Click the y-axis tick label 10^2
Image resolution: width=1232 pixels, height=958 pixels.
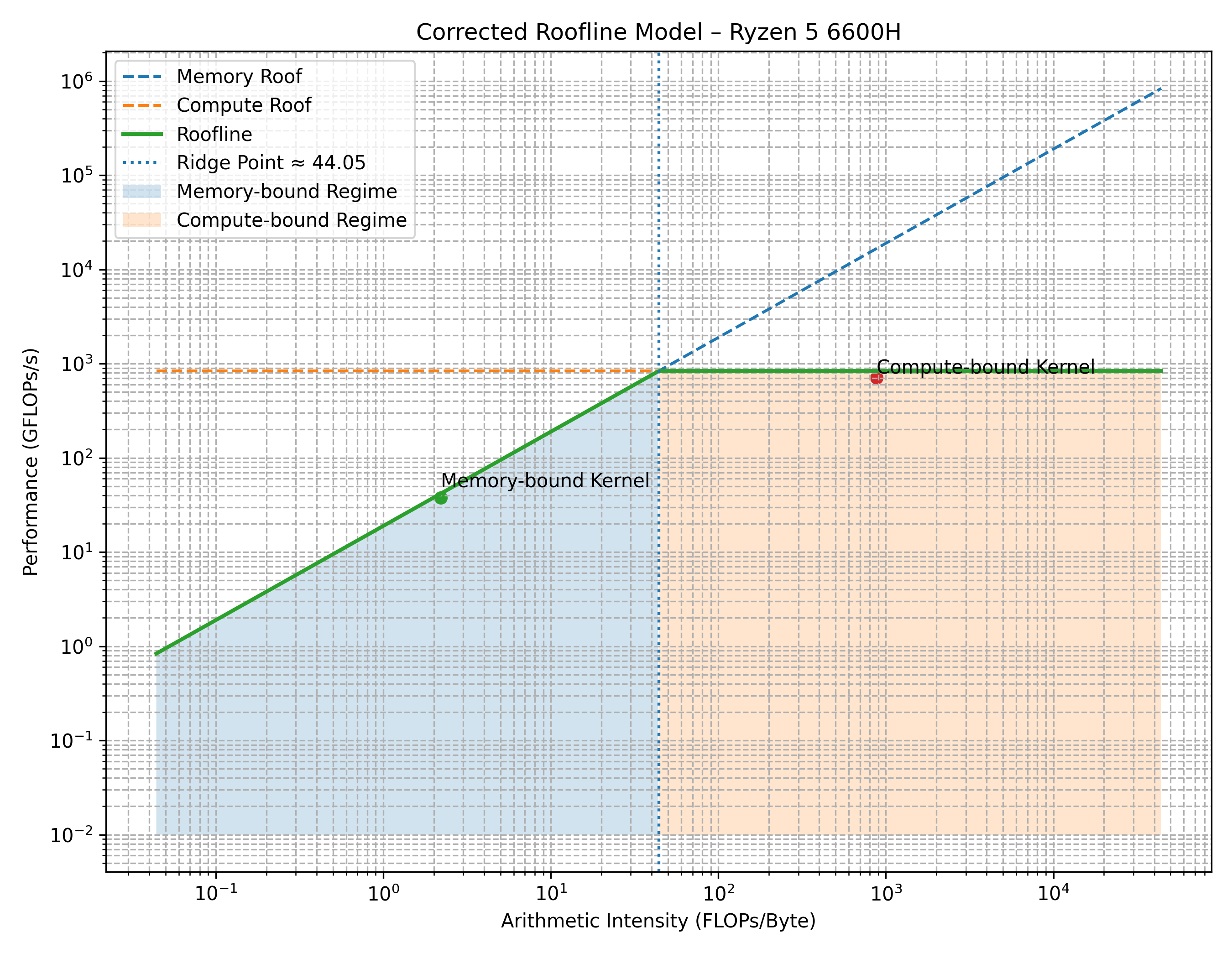(76, 458)
